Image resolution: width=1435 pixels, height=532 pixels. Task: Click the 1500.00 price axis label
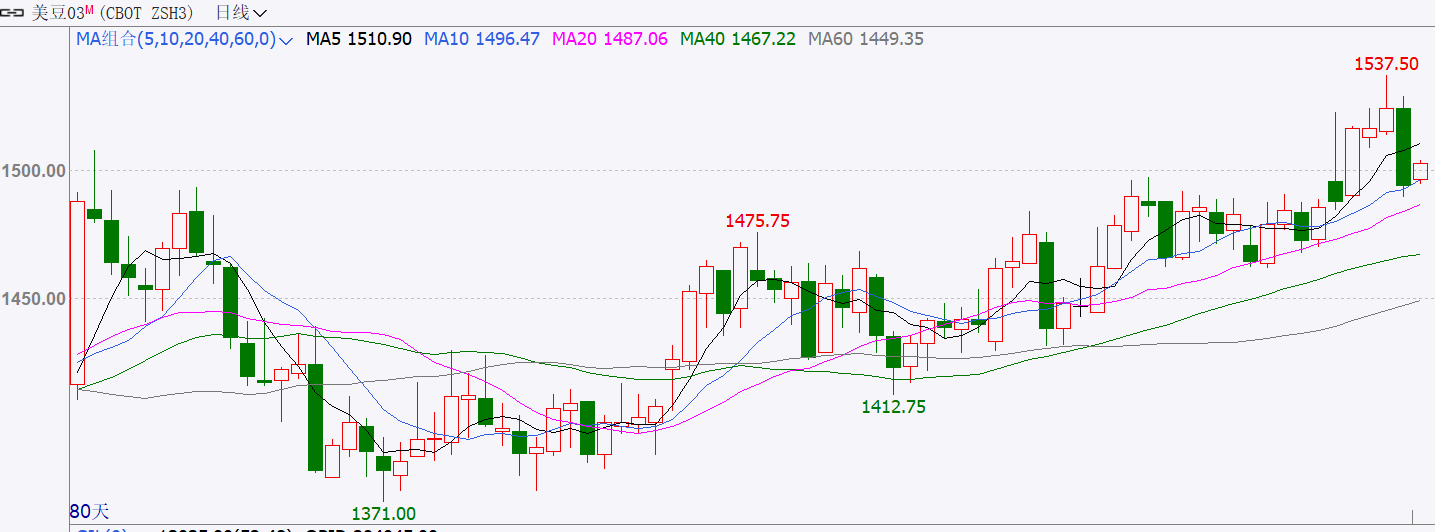33,171
